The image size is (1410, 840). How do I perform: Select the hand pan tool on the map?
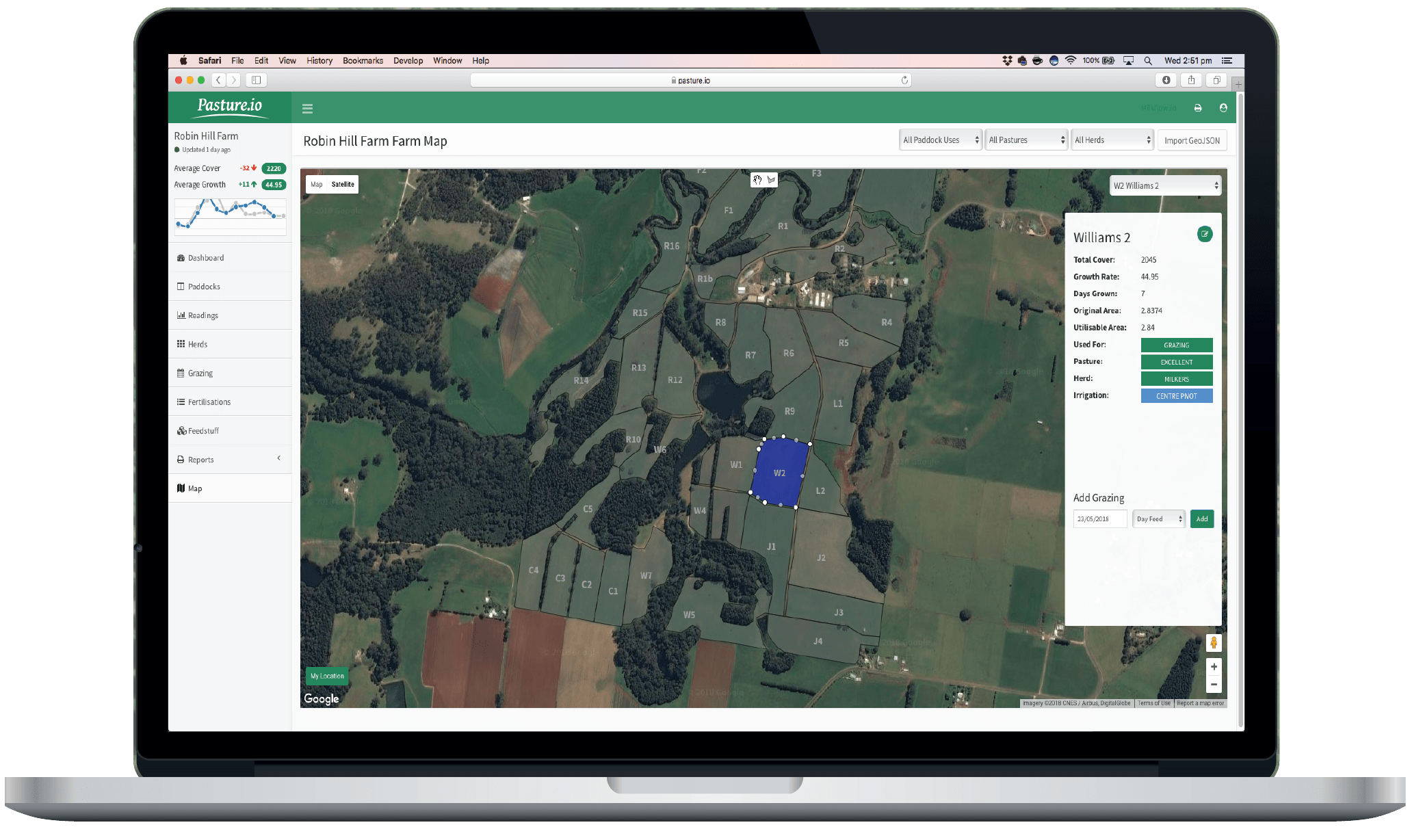point(757,180)
